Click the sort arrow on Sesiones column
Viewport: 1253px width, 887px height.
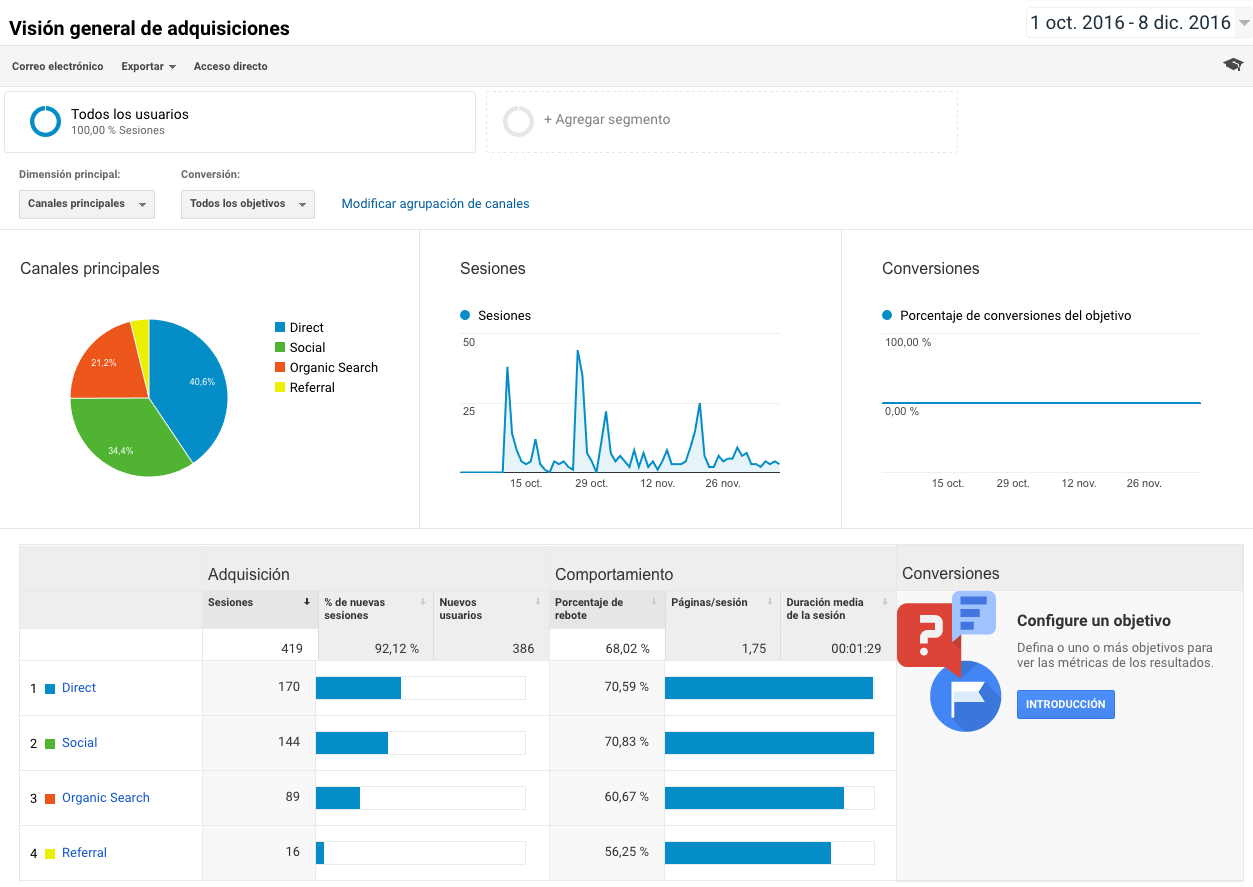coord(307,602)
